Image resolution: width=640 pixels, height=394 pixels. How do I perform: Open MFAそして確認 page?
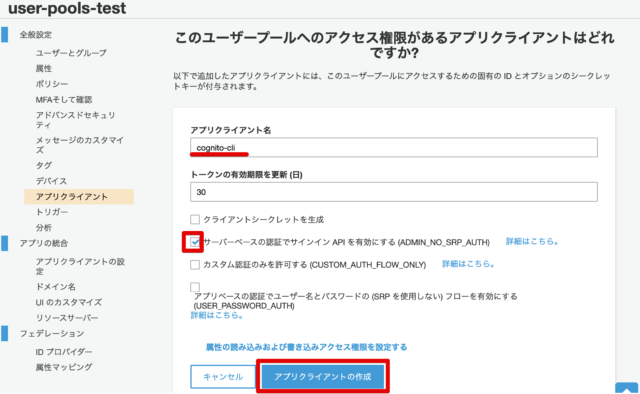pyautogui.click(x=64, y=100)
